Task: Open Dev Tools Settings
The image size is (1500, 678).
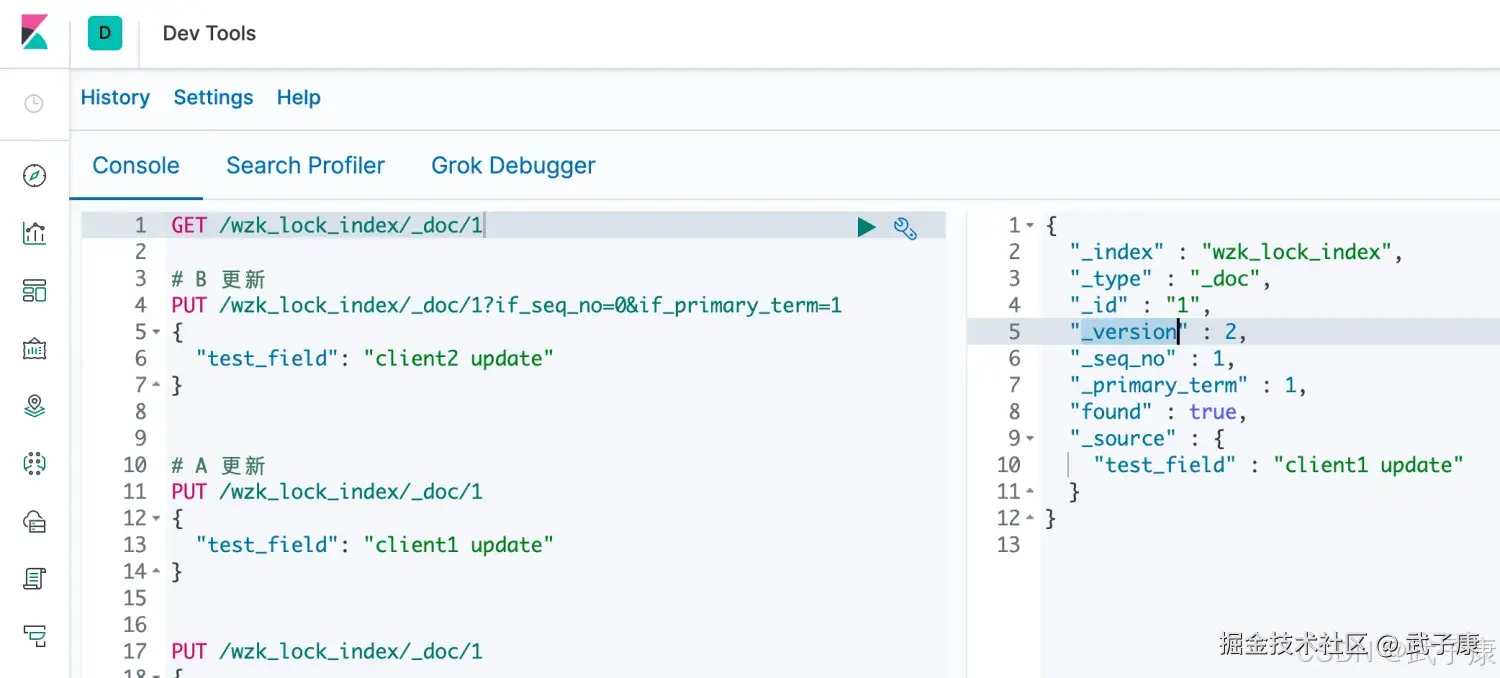Action: [213, 97]
